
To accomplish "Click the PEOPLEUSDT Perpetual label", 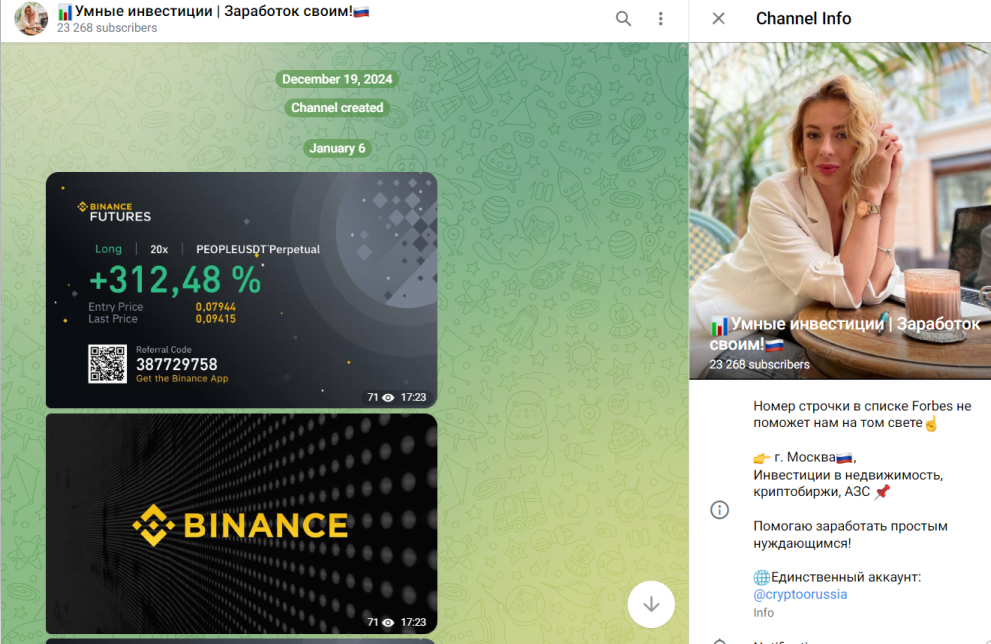I will [258, 249].
